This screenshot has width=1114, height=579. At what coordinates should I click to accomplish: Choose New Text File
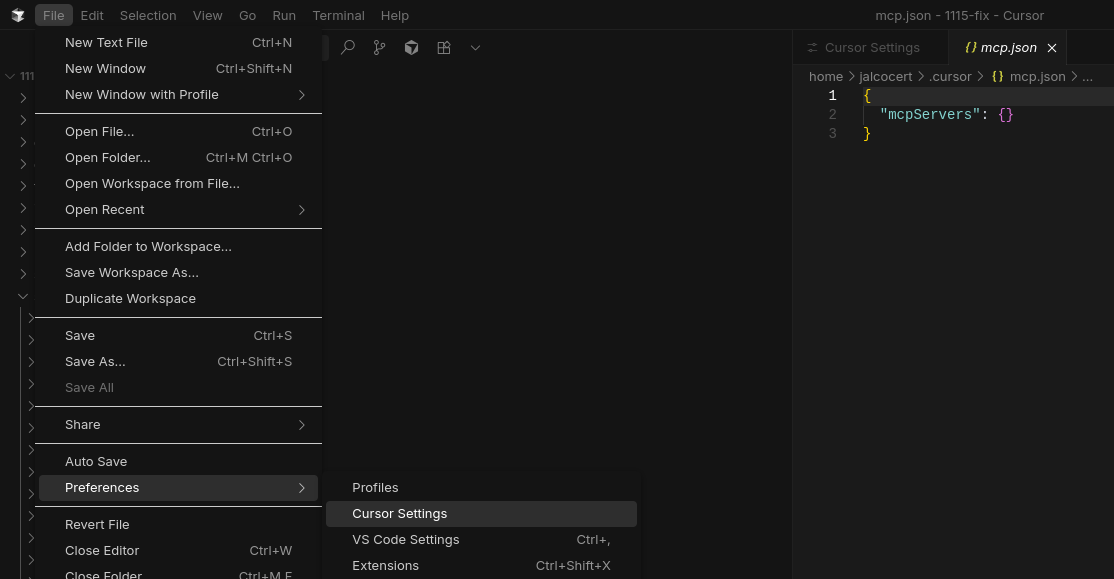178,43
